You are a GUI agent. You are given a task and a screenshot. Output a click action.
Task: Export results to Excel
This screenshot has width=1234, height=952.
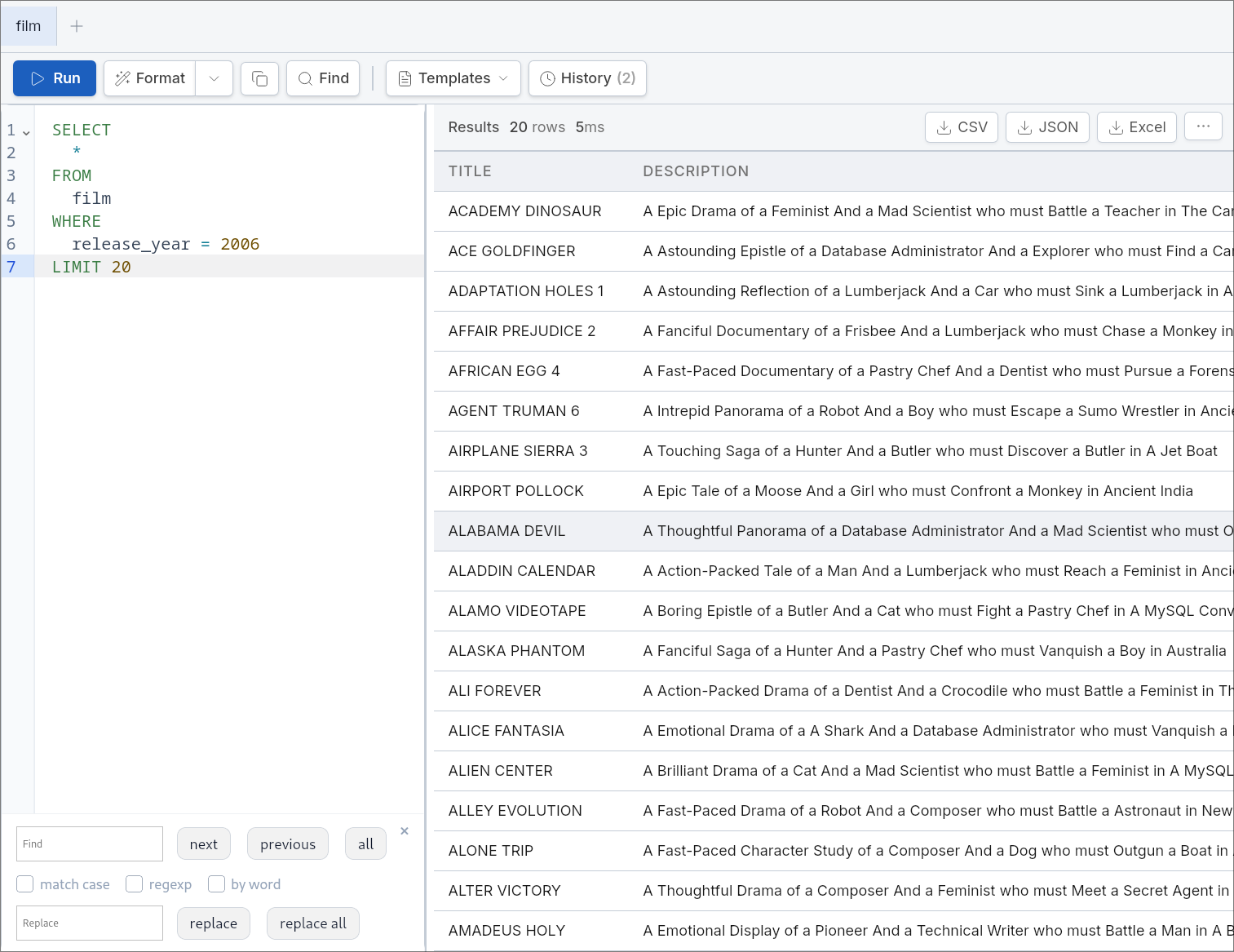pyautogui.click(x=1137, y=127)
